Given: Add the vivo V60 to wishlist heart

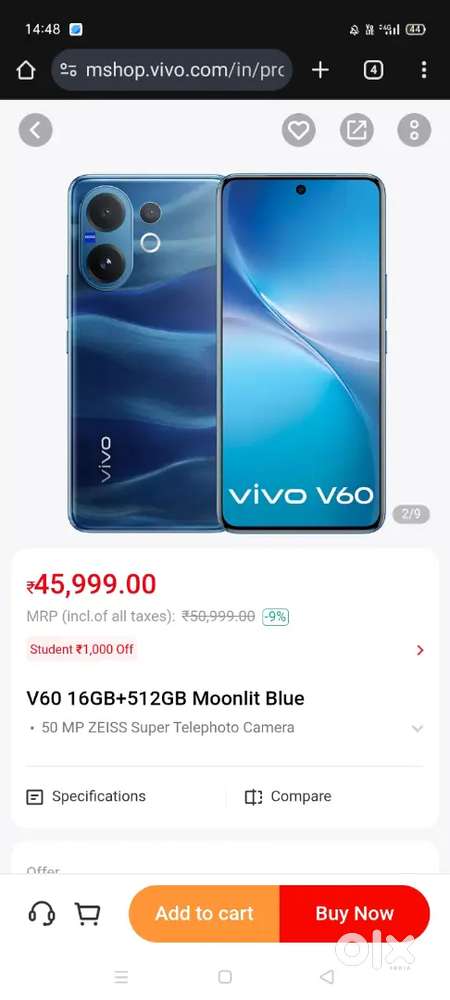Looking at the screenshot, I should point(298,131).
